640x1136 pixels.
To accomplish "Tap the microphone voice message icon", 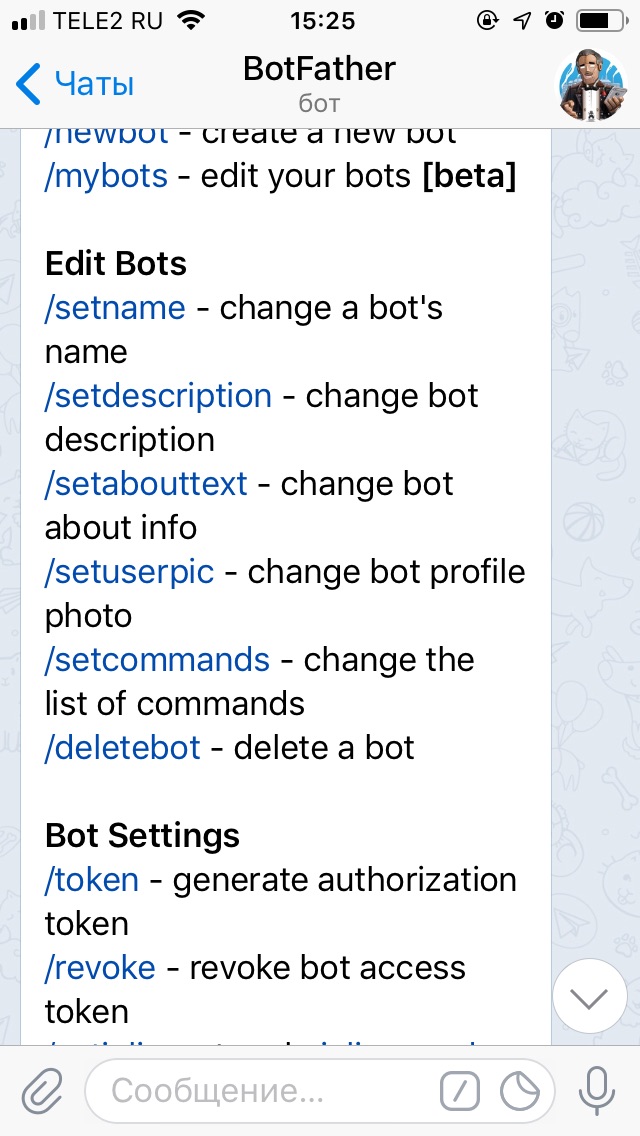I will tap(598, 1089).
